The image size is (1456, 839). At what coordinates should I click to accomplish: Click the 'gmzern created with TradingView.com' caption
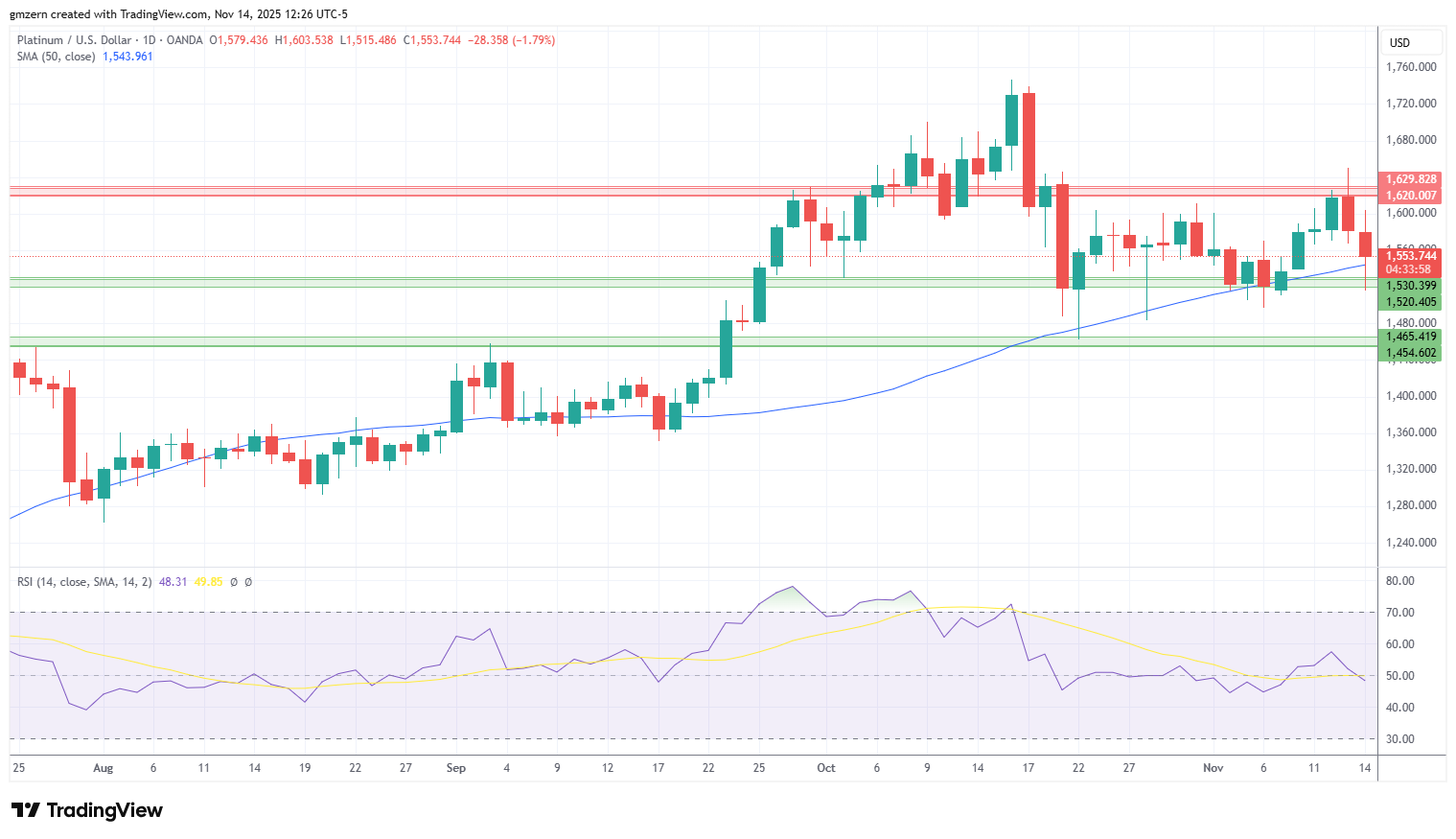(108, 14)
